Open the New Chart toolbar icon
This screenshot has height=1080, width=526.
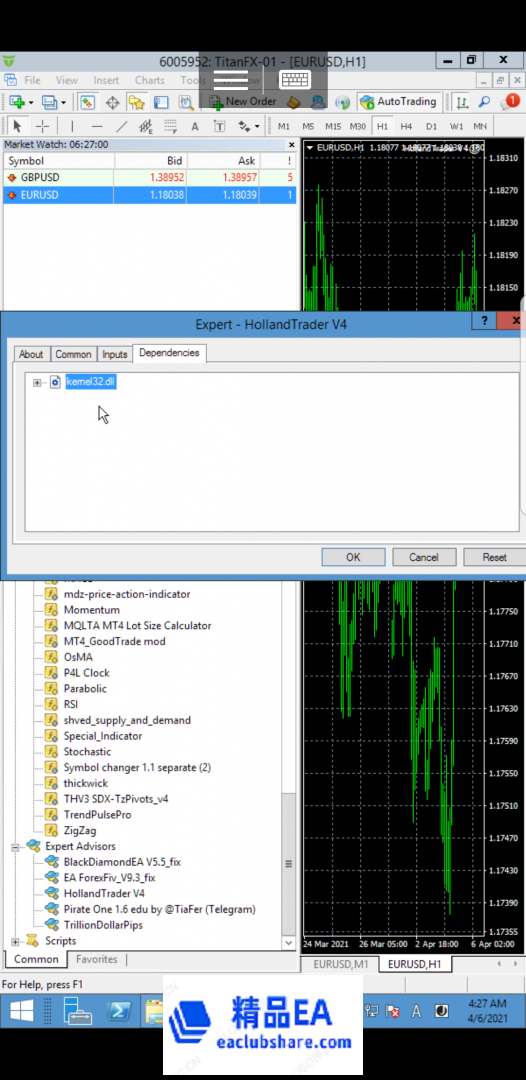[15, 102]
